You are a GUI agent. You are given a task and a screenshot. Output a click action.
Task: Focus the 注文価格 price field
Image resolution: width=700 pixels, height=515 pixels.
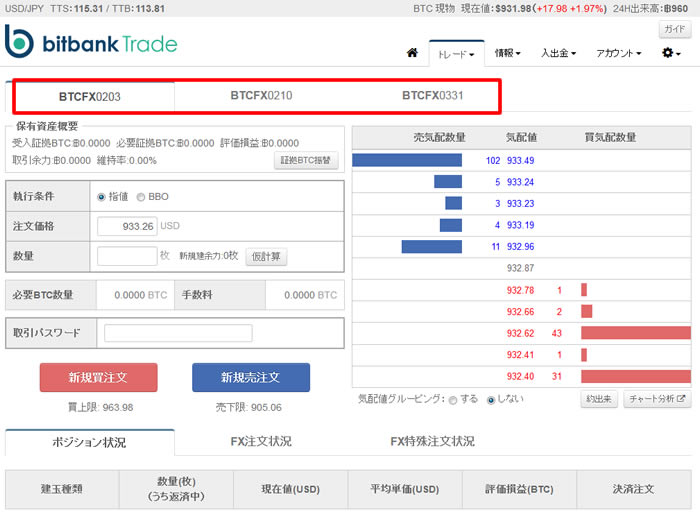127,226
